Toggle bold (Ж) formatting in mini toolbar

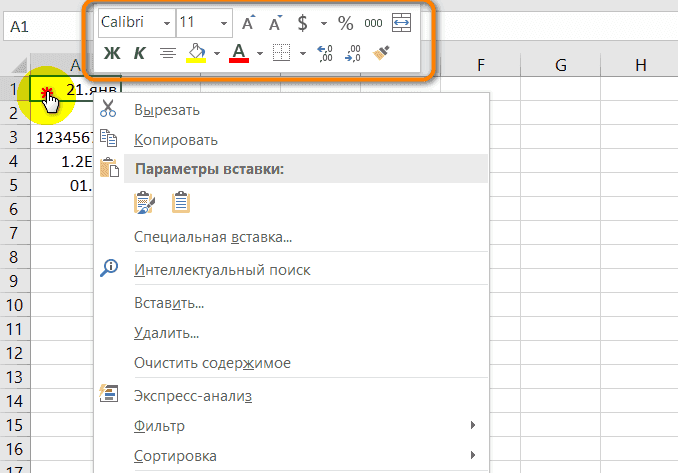pyautogui.click(x=112, y=54)
